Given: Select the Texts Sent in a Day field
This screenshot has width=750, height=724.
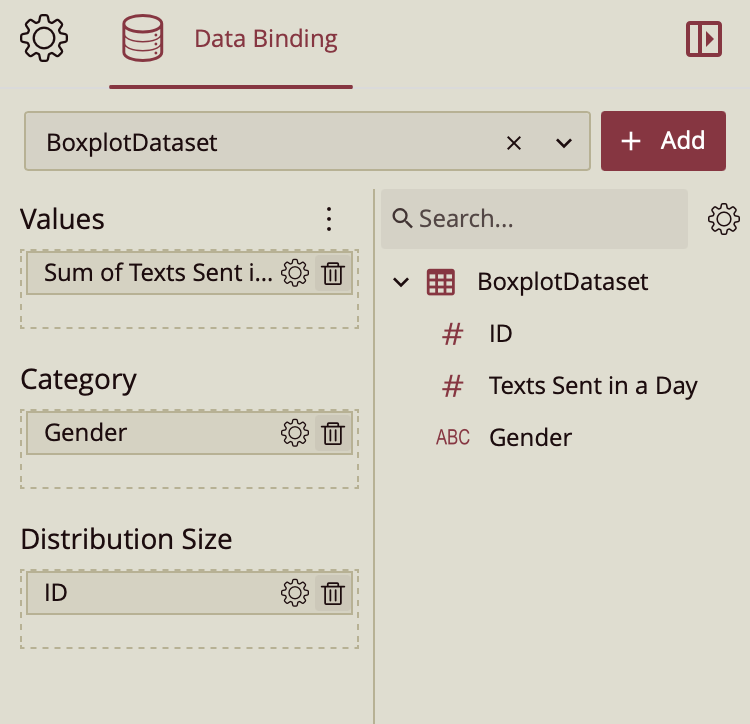Looking at the screenshot, I should pos(592,386).
